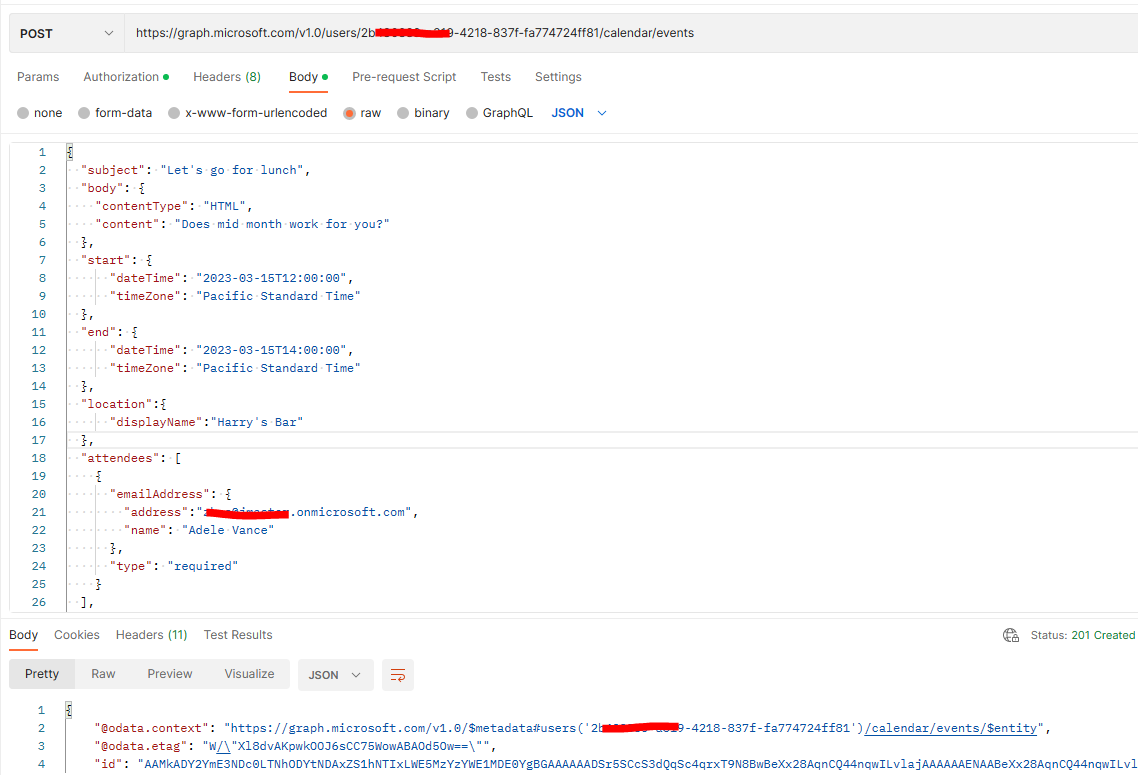Open the JSON body format dropdown
The image size is (1138, 775).
click(x=578, y=113)
